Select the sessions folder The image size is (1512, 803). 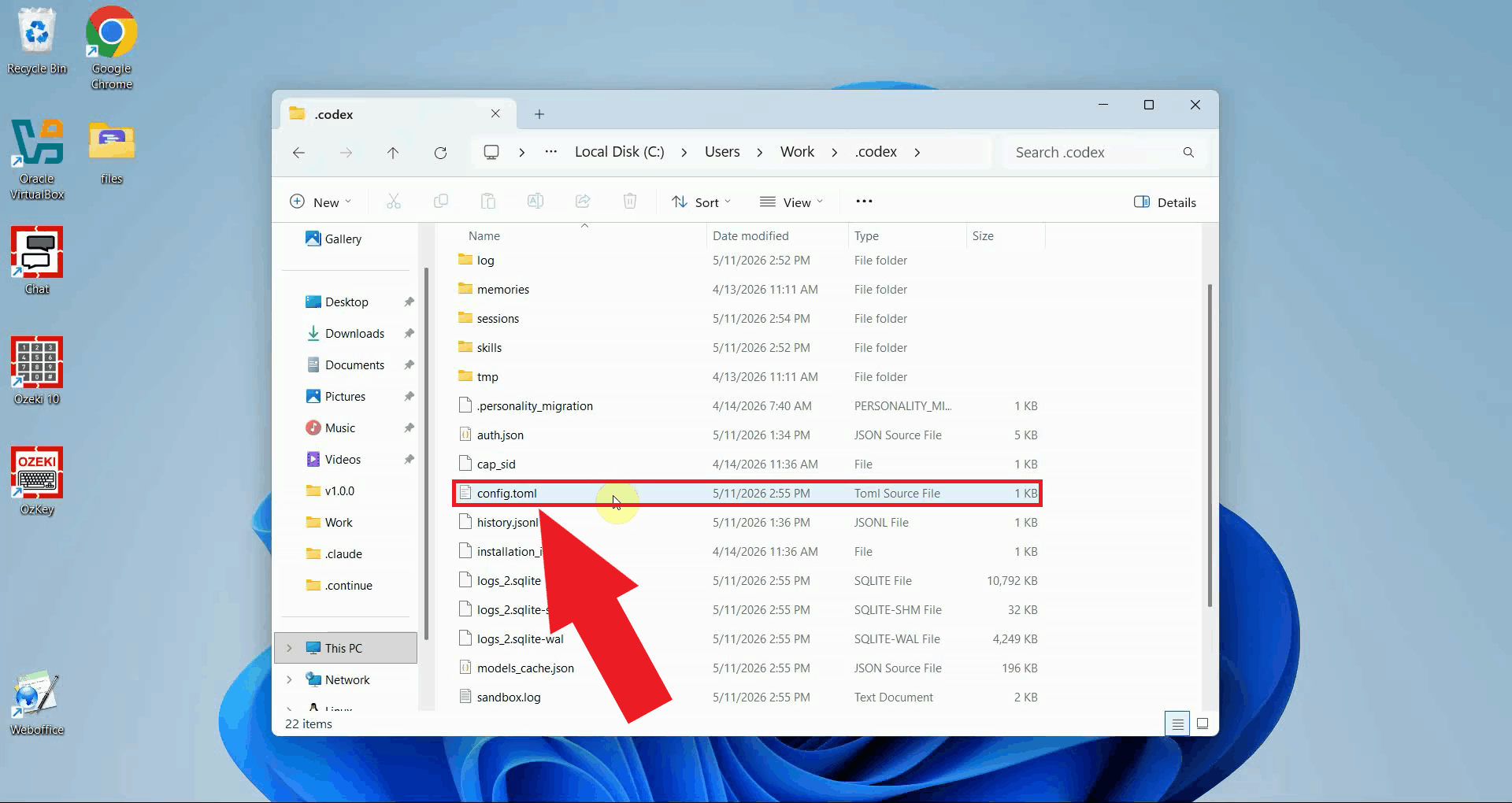[747, 318]
